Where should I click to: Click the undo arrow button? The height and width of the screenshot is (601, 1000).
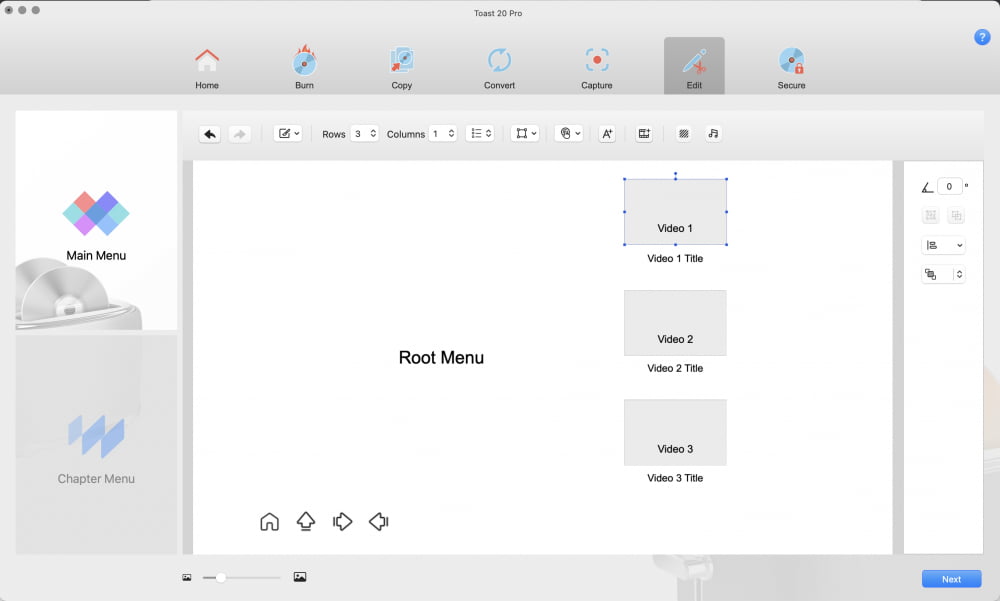tap(210, 134)
